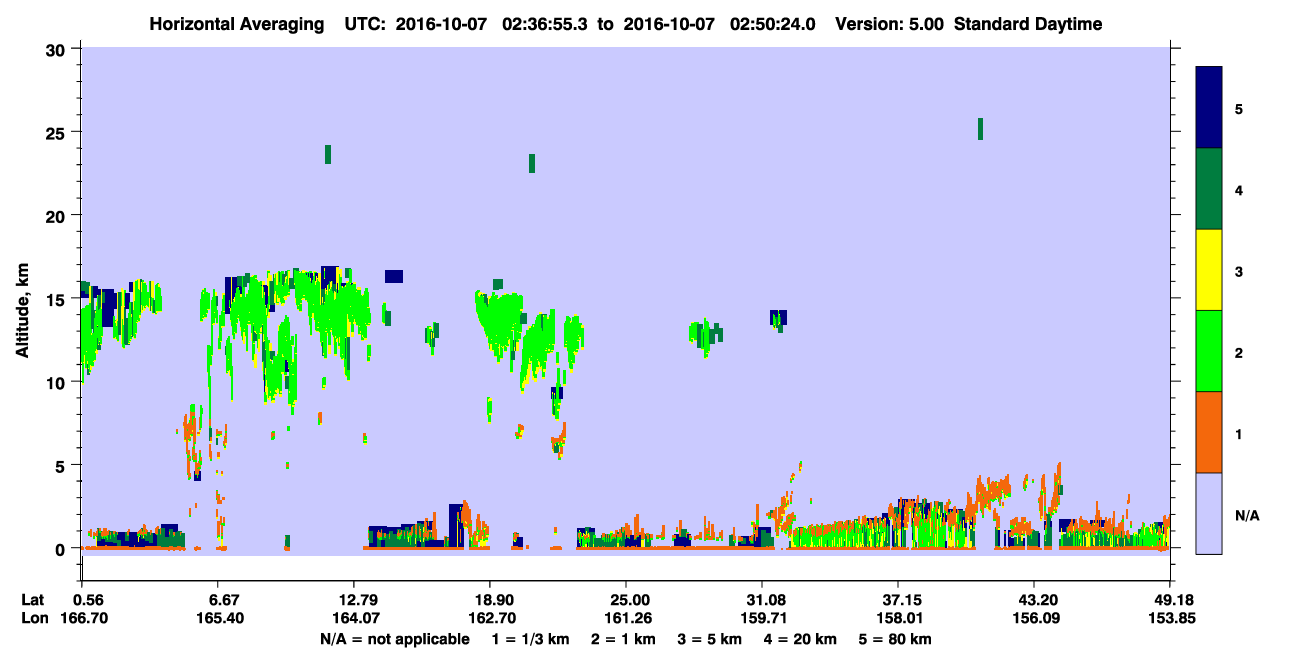Click longitude value 166.70
Screen dimensions: 1300x667
(82, 619)
